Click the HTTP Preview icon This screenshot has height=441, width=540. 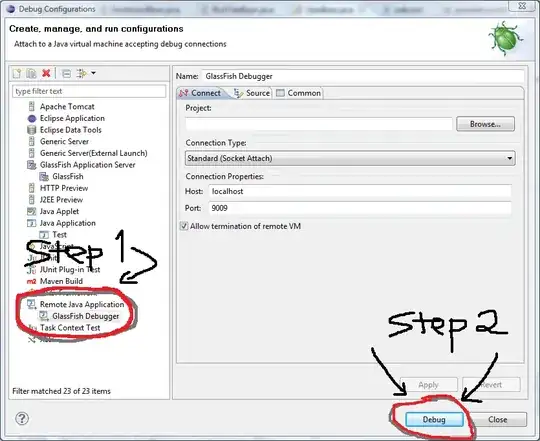pos(32,188)
